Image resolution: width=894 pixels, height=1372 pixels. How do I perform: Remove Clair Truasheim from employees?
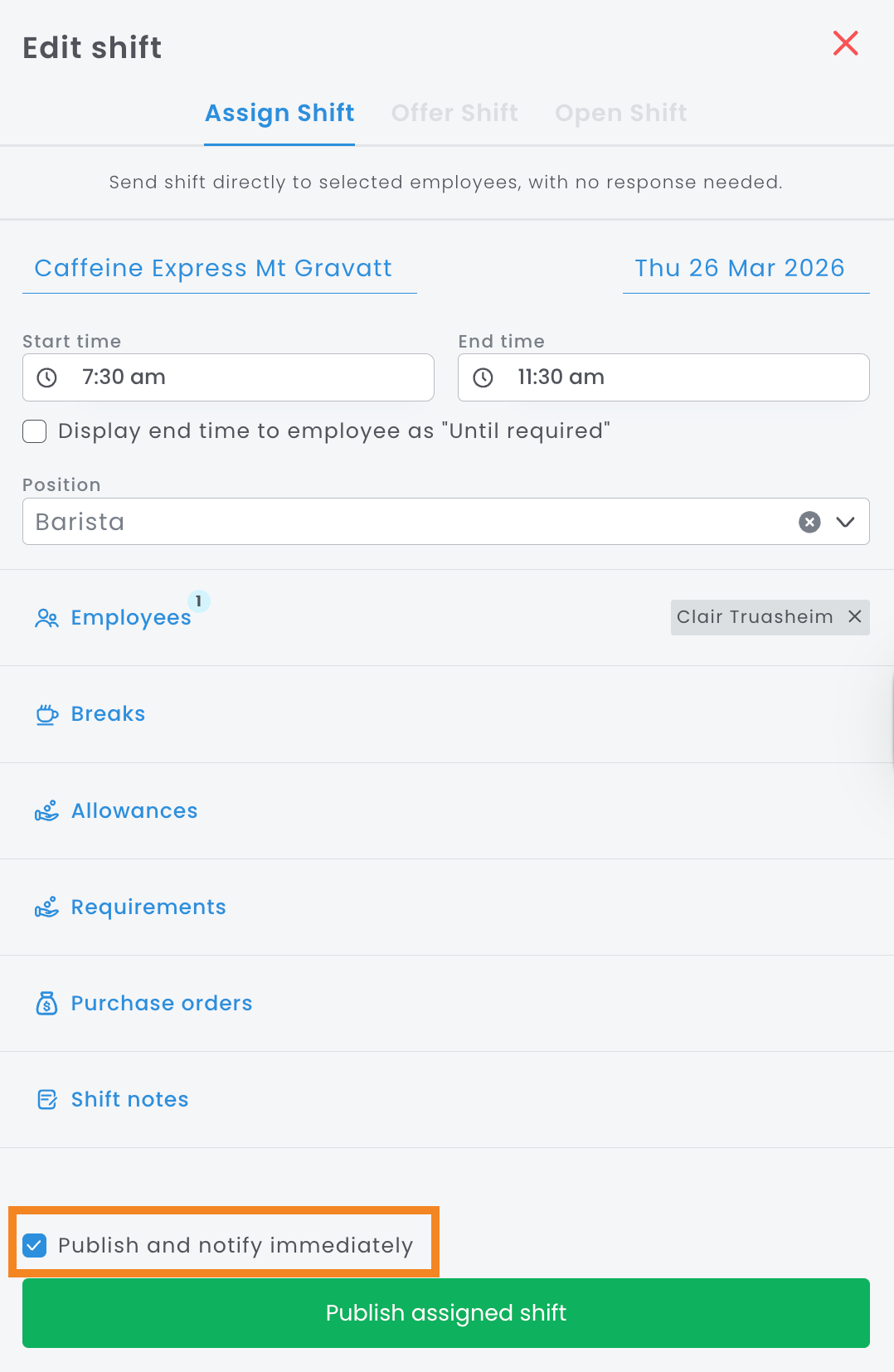pos(855,616)
